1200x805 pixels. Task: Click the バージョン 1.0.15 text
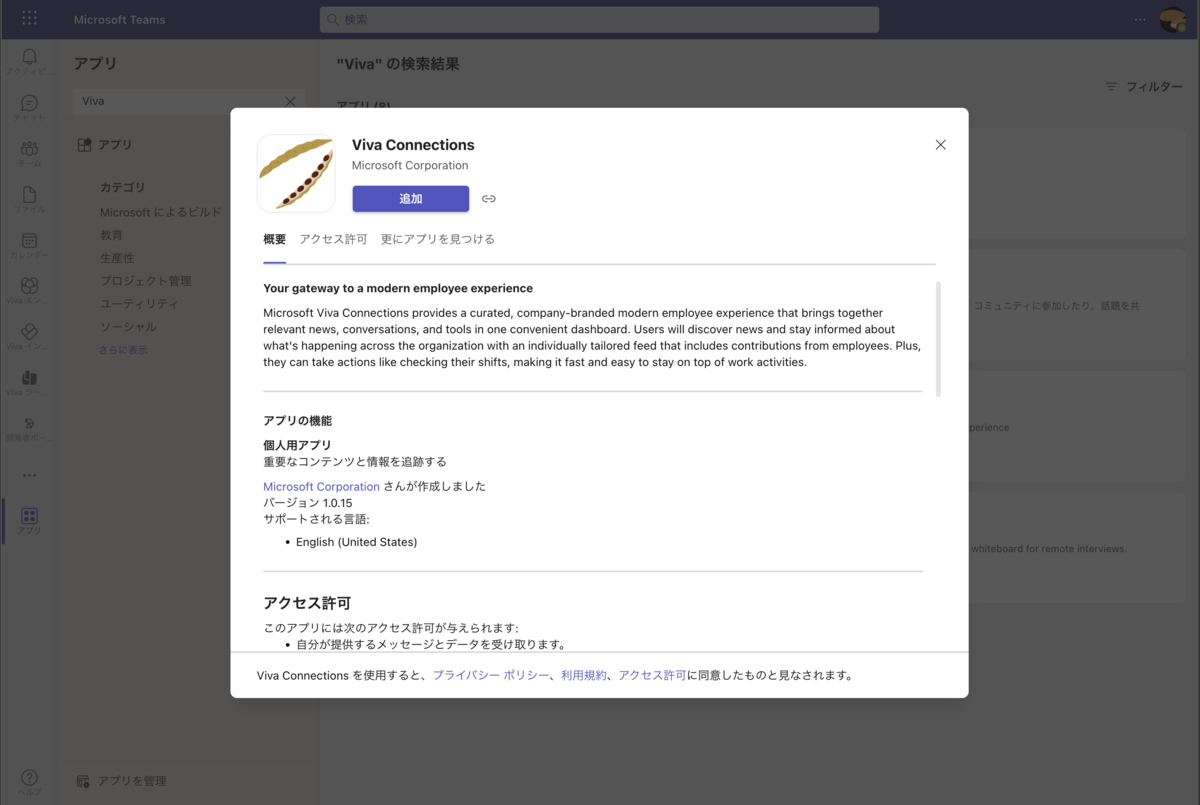pyautogui.click(x=308, y=503)
